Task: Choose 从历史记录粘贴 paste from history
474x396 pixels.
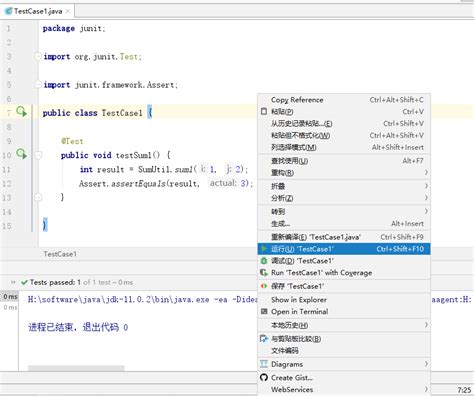Action: (x=344, y=124)
